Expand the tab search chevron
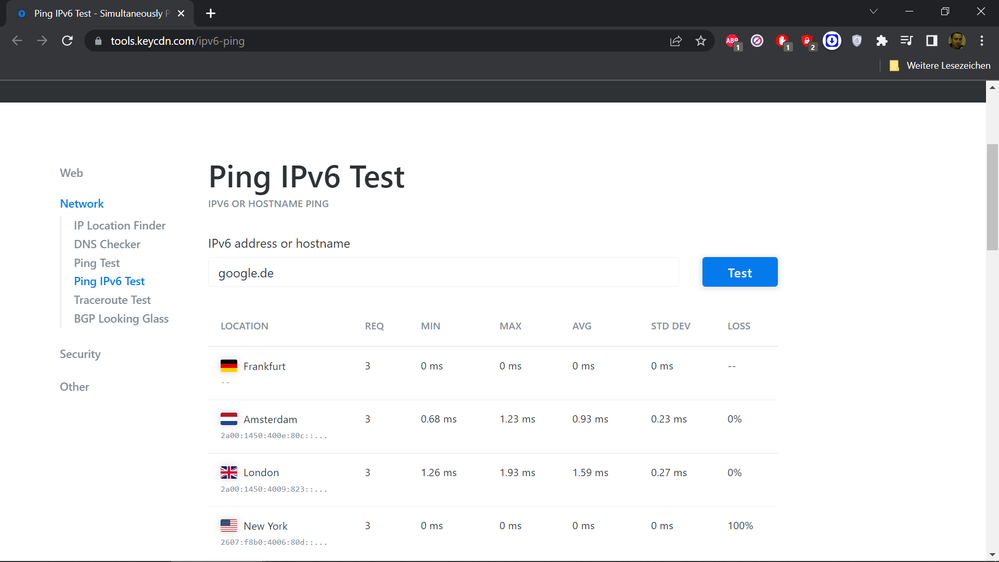Image resolution: width=999 pixels, height=562 pixels. 873,12
